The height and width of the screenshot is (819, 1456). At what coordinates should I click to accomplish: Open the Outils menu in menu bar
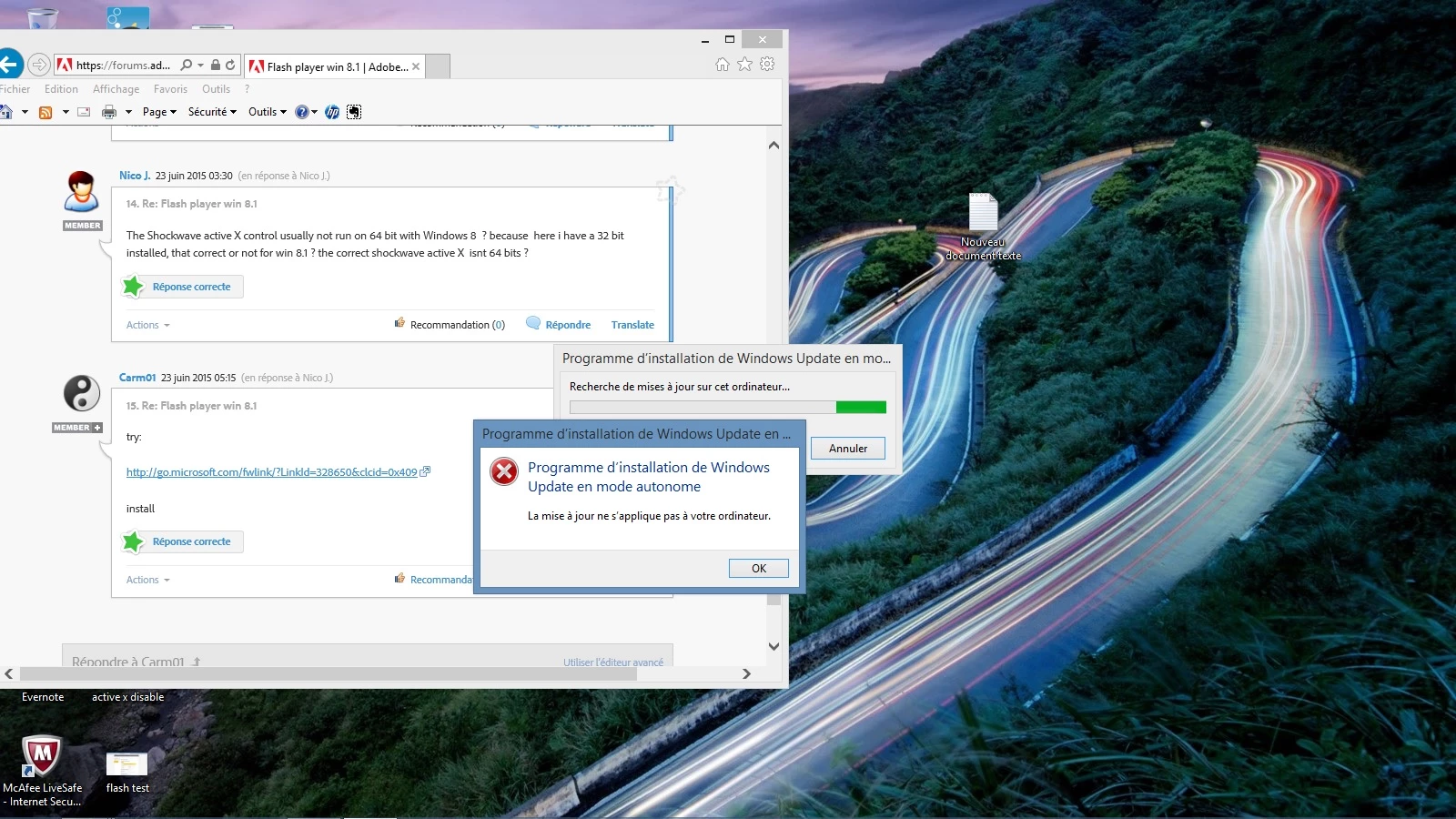pos(216,89)
